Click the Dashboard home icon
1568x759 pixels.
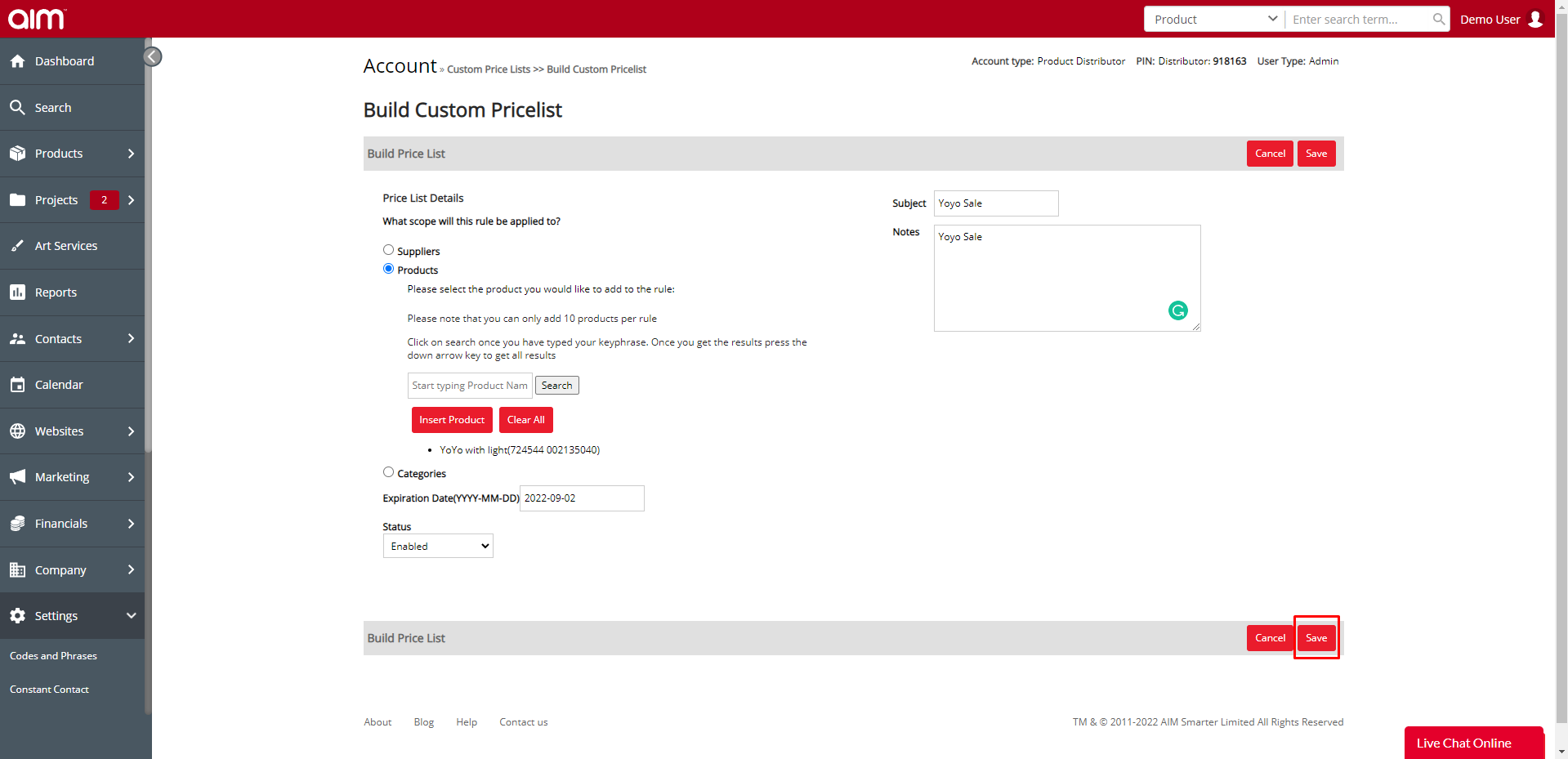coord(17,61)
